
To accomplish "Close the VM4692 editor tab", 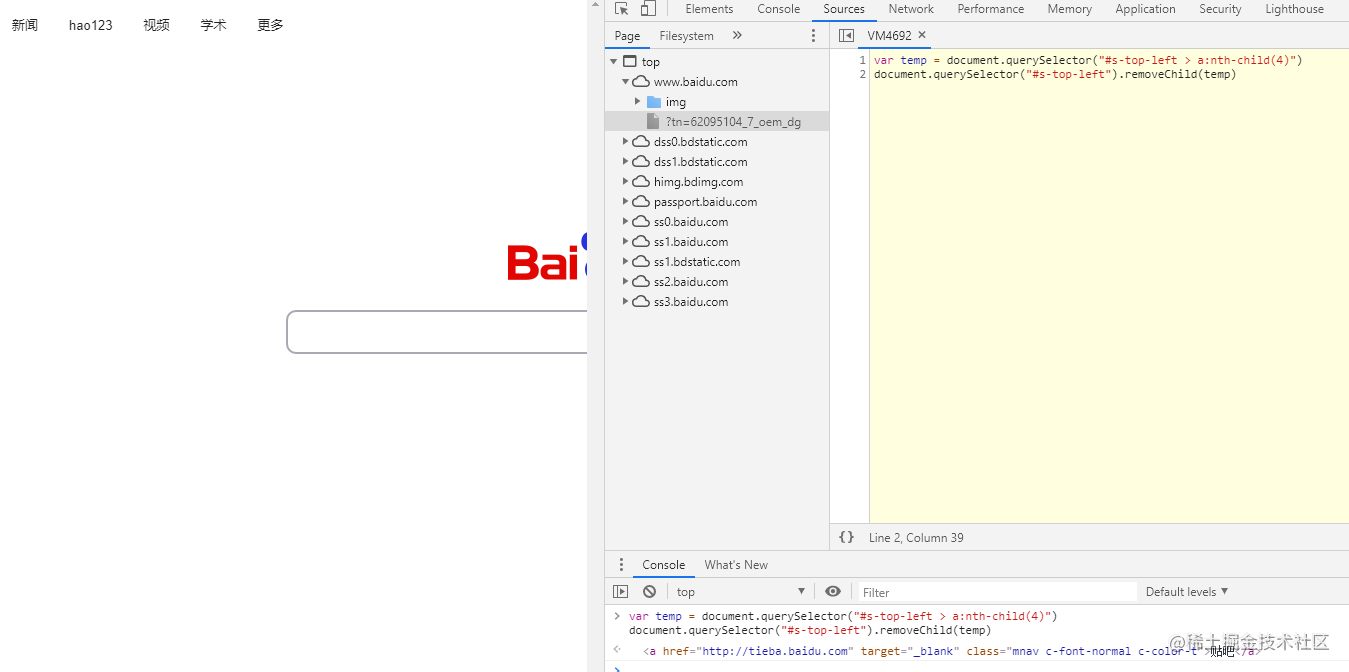I will [x=922, y=35].
